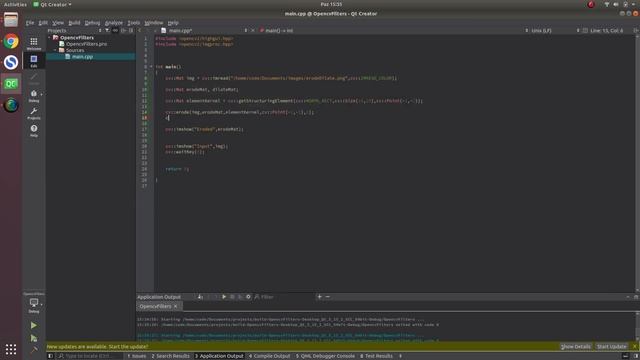Viewport: 640px width, 360px height.
Task: Show Applications grid in the dock
Action: coord(11,349)
